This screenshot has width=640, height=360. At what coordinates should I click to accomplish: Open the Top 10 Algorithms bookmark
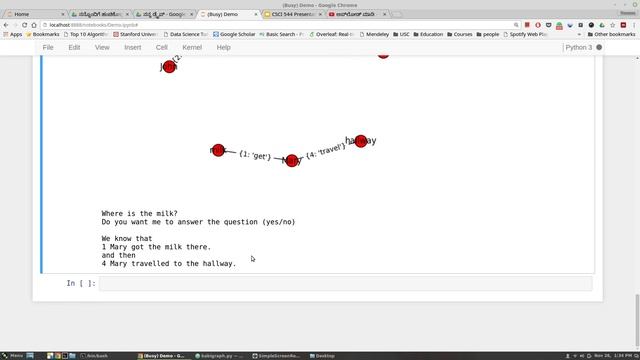(x=86, y=34)
